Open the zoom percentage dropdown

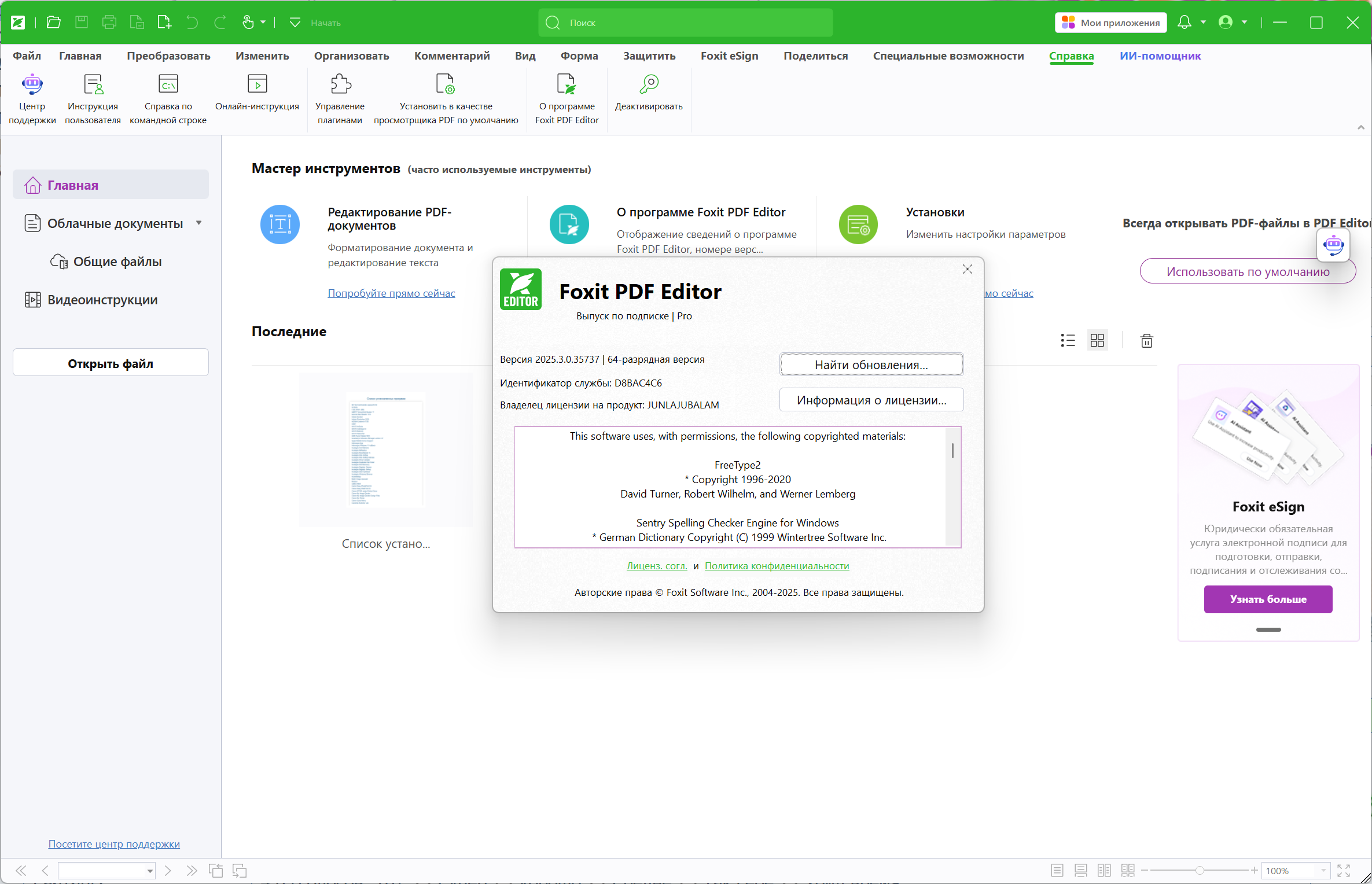(1323, 871)
